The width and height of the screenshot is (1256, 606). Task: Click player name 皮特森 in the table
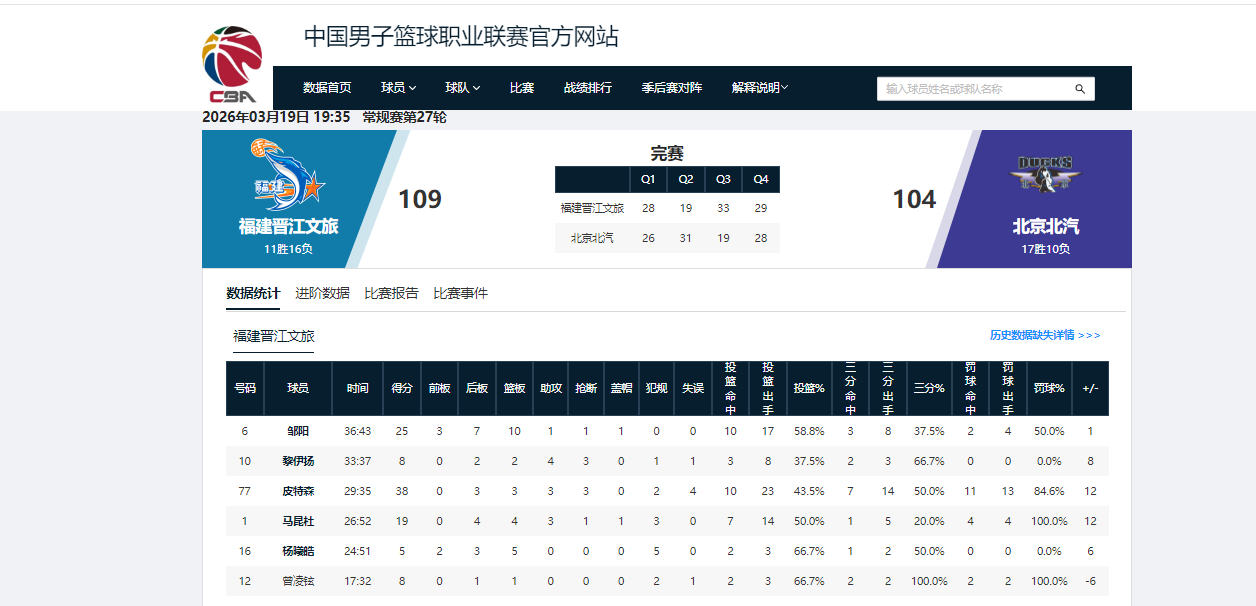pos(298,491)
